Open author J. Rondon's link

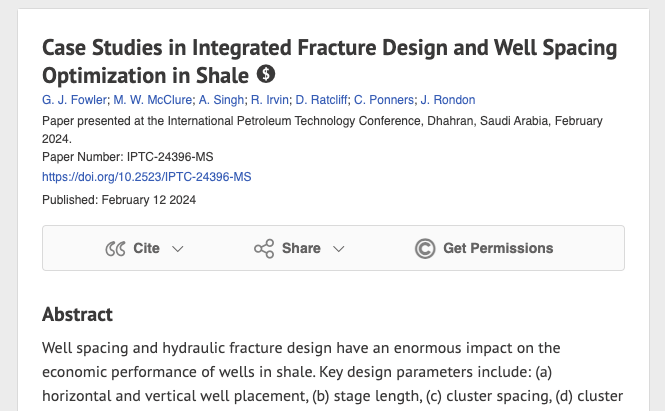pyautogui.click(x=448, y=99)
